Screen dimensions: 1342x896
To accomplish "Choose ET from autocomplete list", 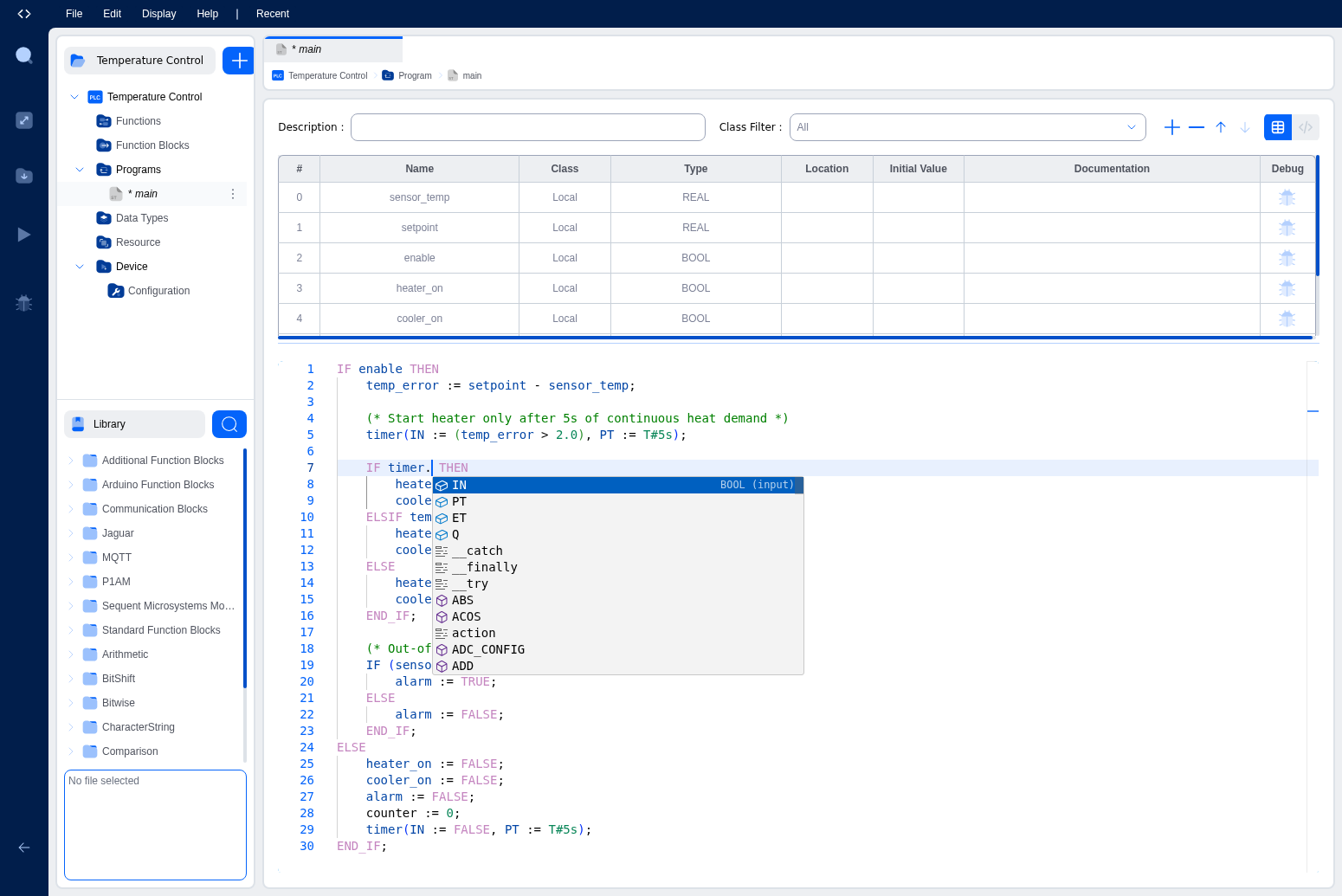I will click(618, 518).
